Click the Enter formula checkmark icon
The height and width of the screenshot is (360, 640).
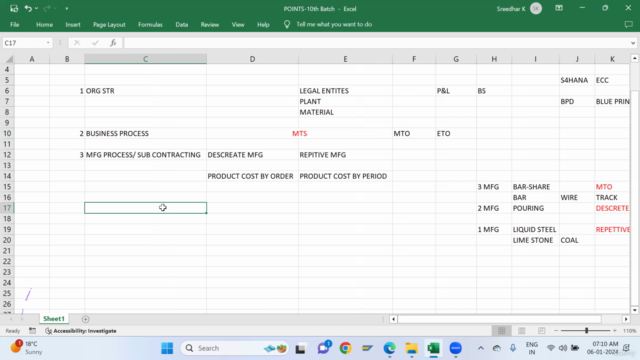pos(95,43)
